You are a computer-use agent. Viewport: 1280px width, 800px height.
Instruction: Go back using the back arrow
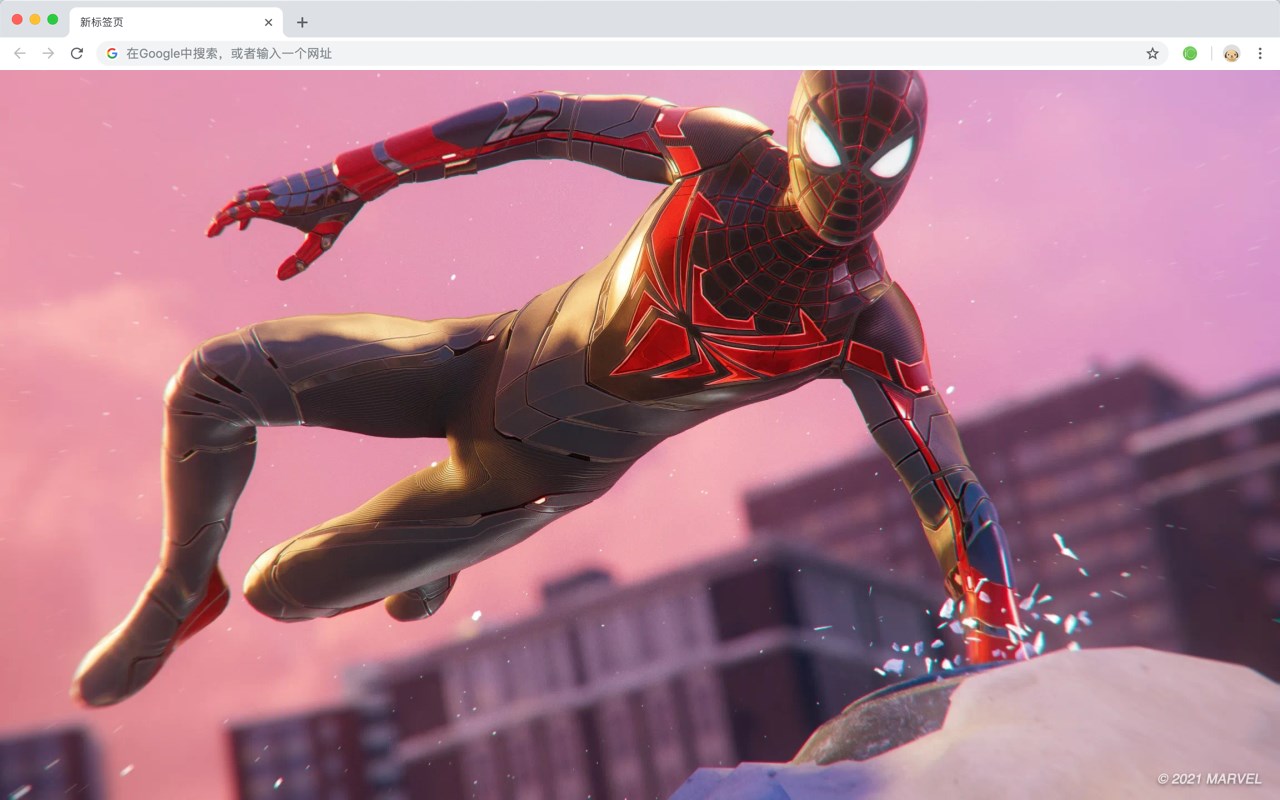(x=20, y=53)
